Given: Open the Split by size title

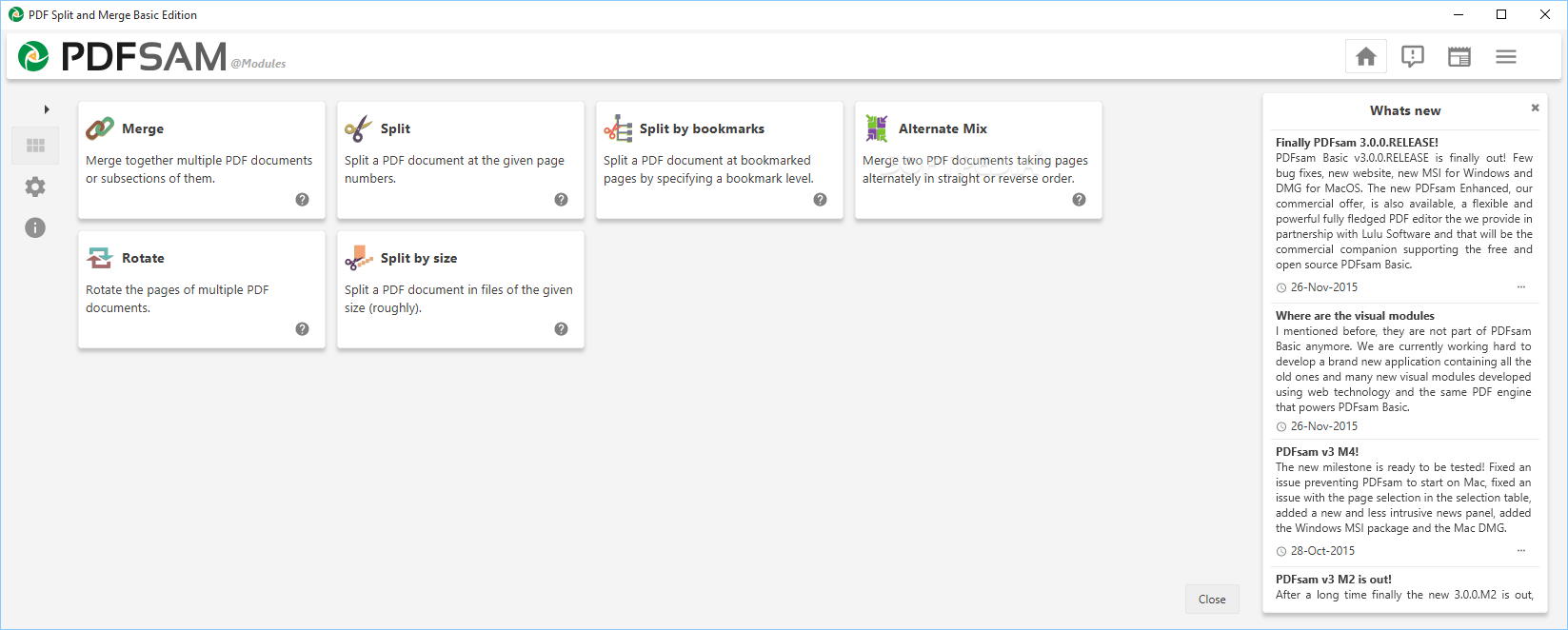Looking at the screenshot, I should [419, 258].
